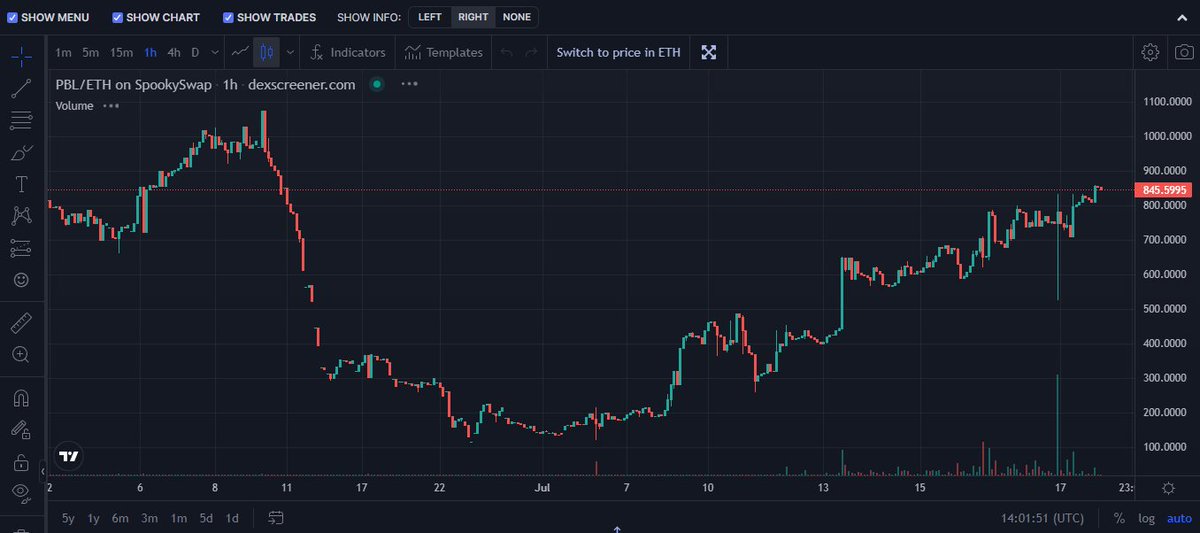Enable magnet mode for drawings
This screenshot has height=533, width=1200.
(21, 397)
